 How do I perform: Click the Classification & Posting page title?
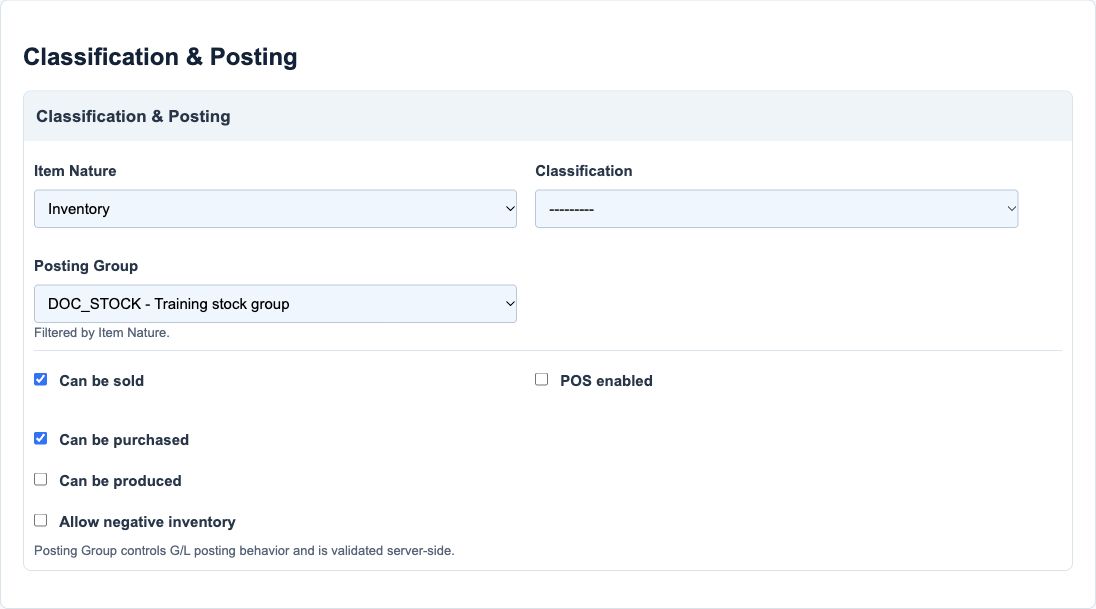[160, 57]
